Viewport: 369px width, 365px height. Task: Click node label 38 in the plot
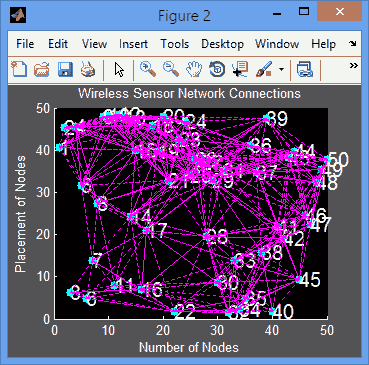(x=272, y=253)
